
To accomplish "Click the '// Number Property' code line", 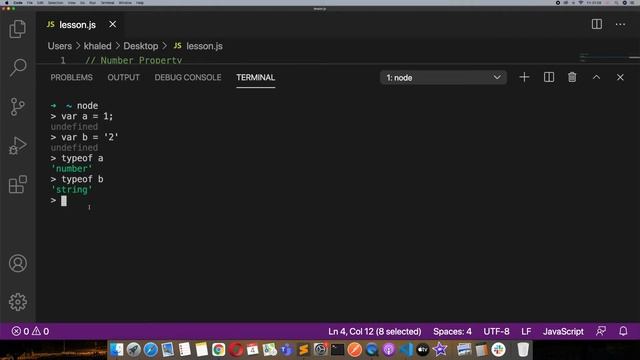I will tap(133, 60).
